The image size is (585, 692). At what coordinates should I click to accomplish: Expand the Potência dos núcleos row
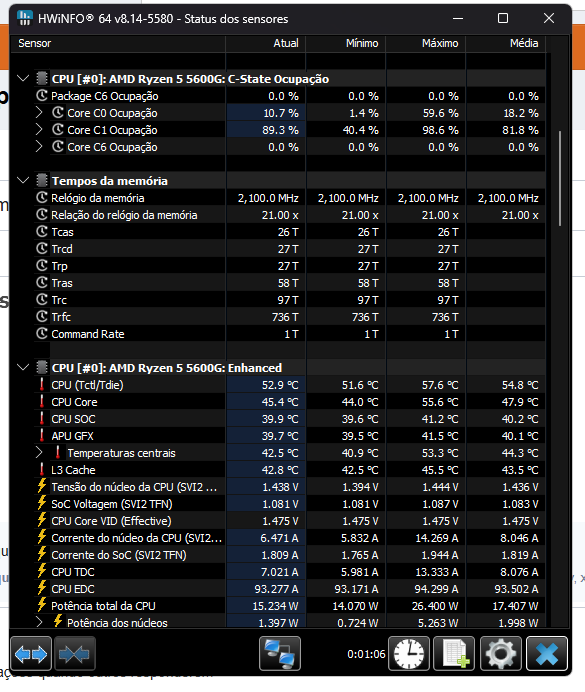tap(39, 622)
